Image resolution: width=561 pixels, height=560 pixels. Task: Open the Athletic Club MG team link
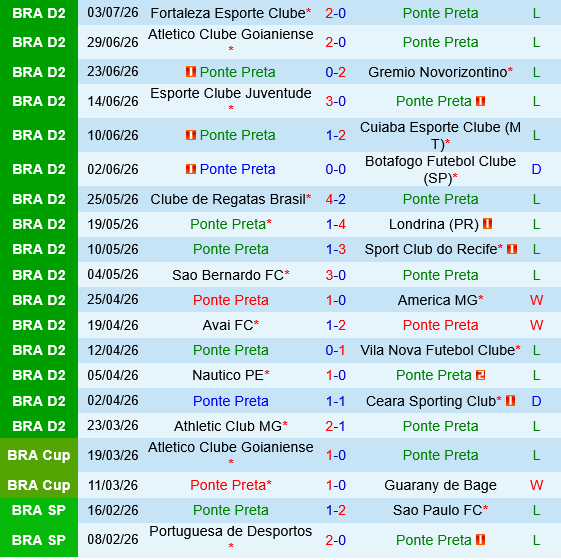tap(228, 426)
